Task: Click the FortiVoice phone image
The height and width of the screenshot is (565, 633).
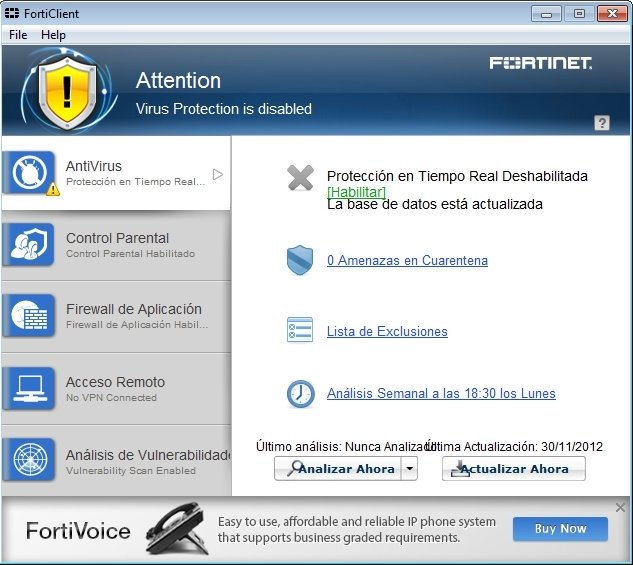Action: coord(177,529)
